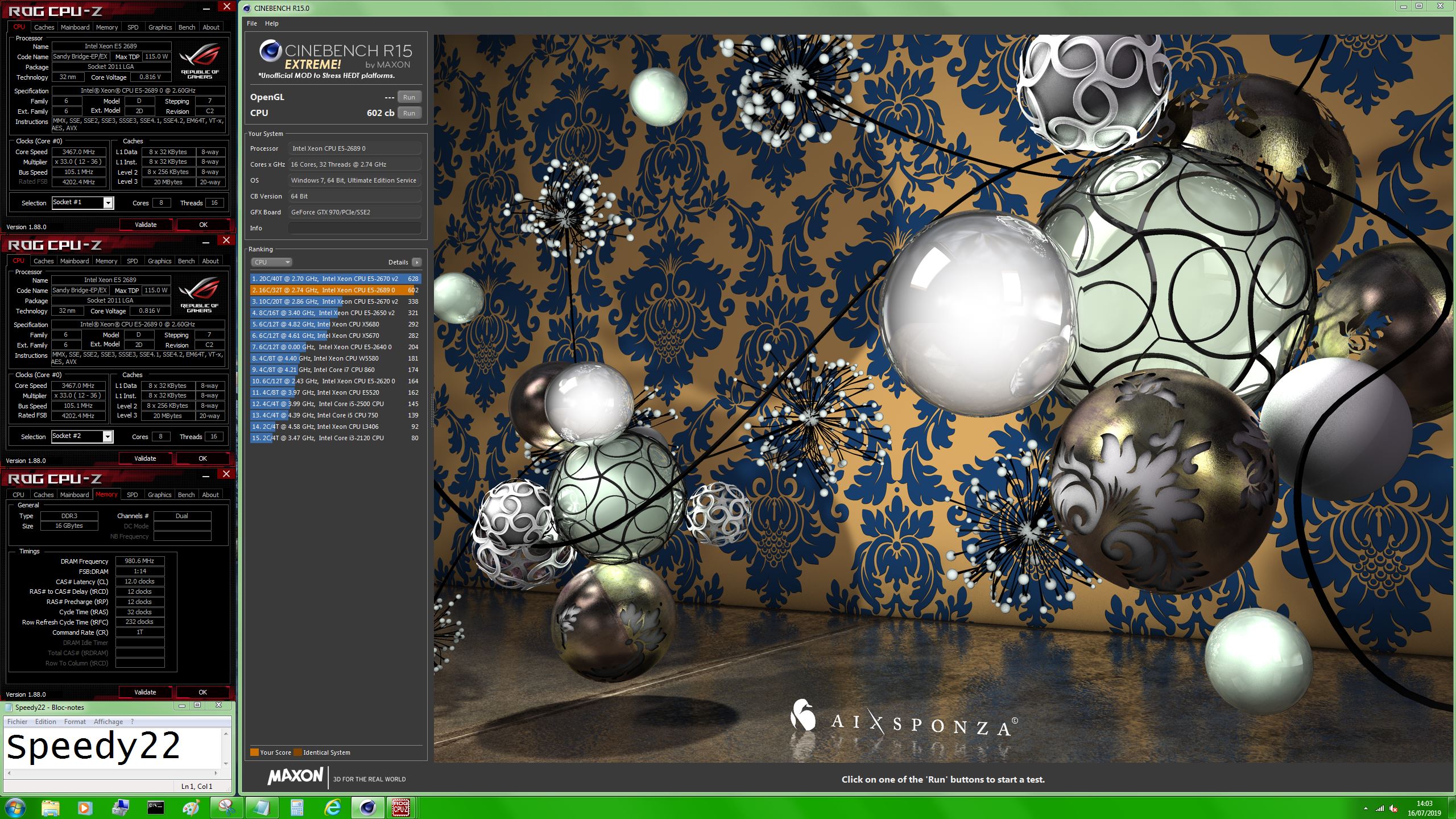
Task: Open Notepad's Format menu
Action: (75, 722)
